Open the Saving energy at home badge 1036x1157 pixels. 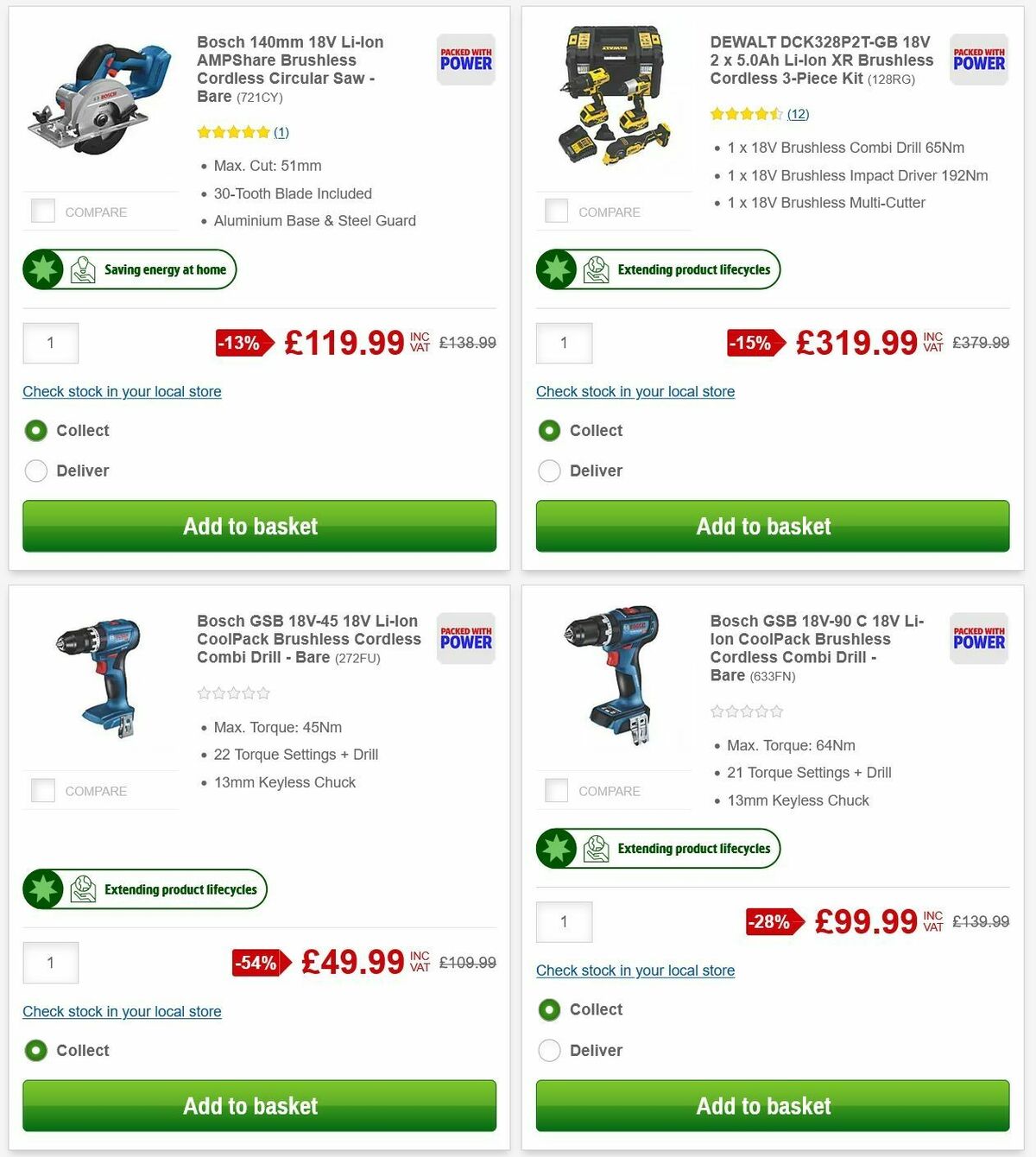point(129,269)
